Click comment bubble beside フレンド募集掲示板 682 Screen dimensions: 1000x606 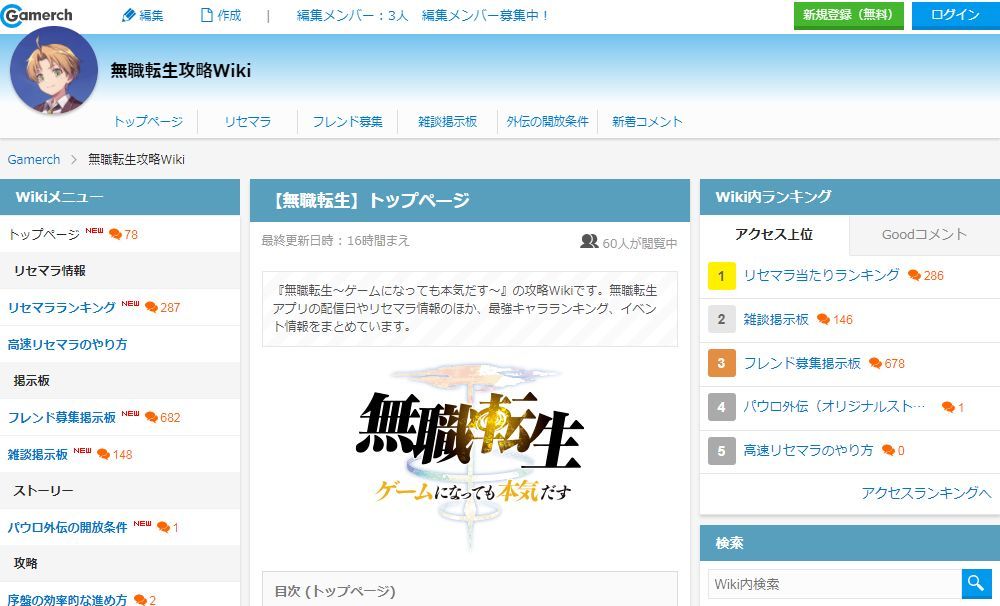click(x=151, y=417)
